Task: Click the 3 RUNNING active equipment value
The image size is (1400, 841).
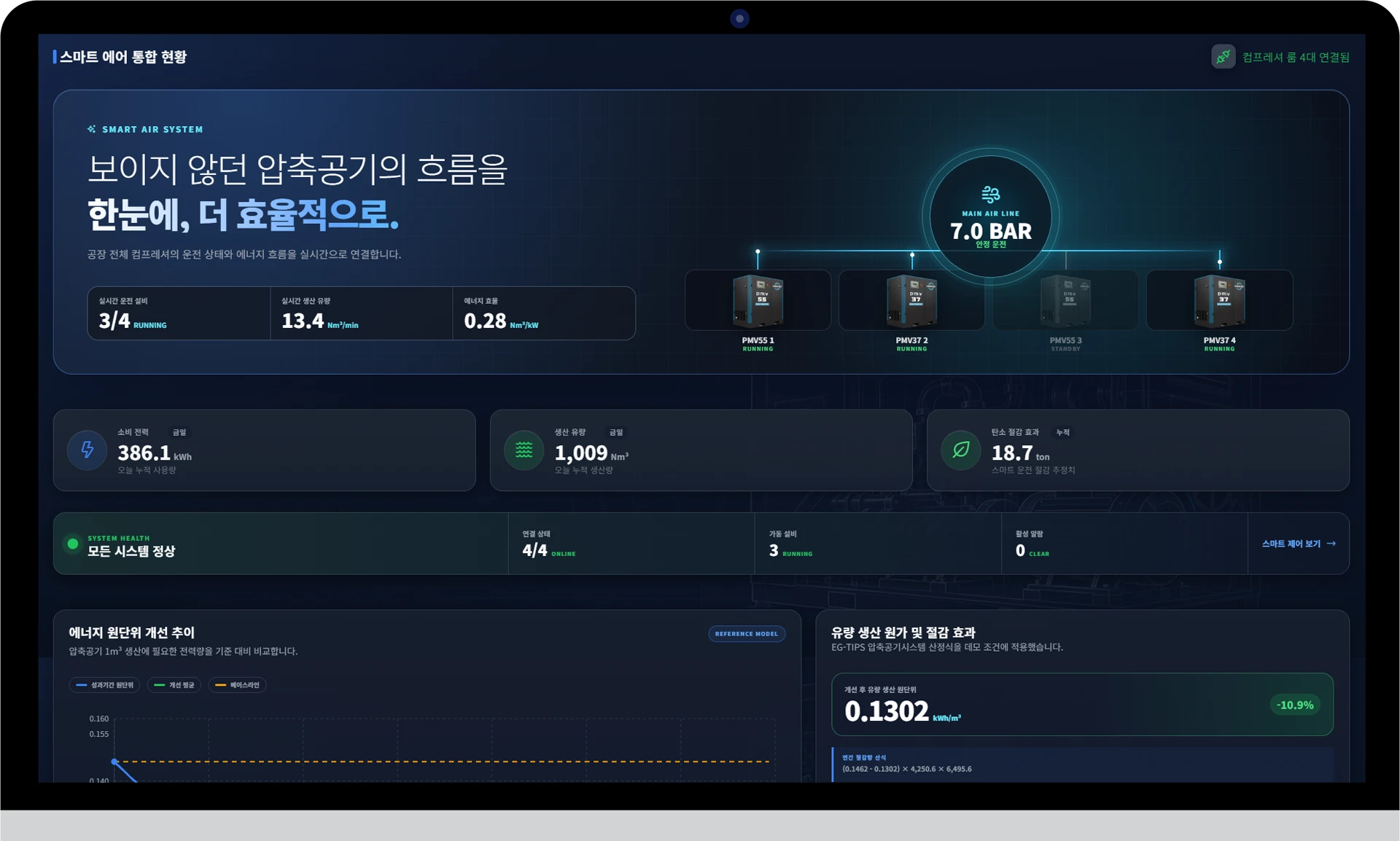Action: click(790, 550)
